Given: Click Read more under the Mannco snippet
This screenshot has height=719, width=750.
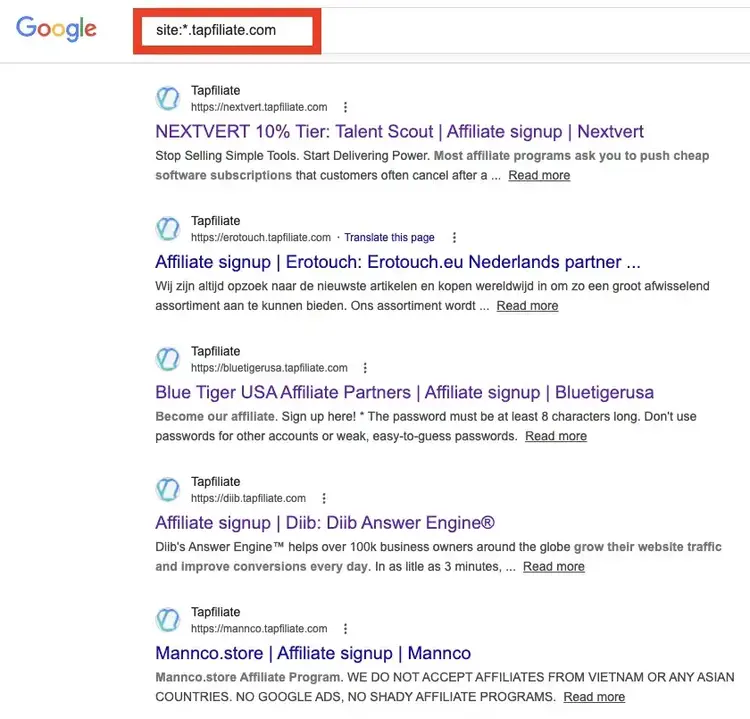Looking at the screenshot, I should click(594, 697).
